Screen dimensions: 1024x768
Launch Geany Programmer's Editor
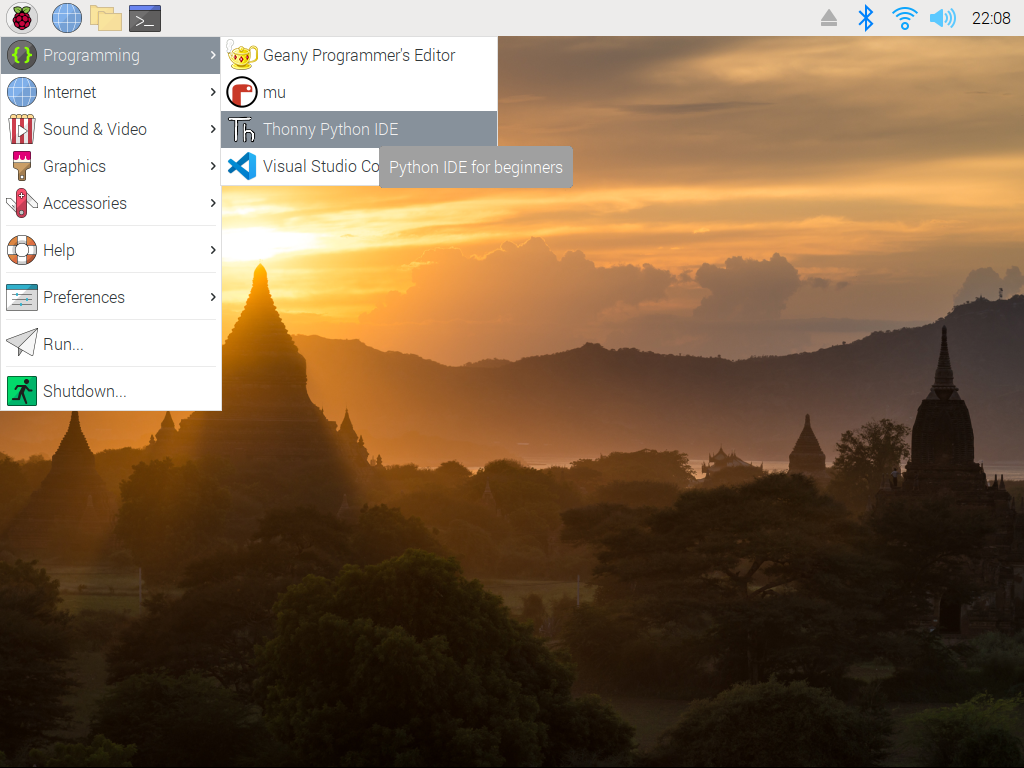click(x=359, y=56)
